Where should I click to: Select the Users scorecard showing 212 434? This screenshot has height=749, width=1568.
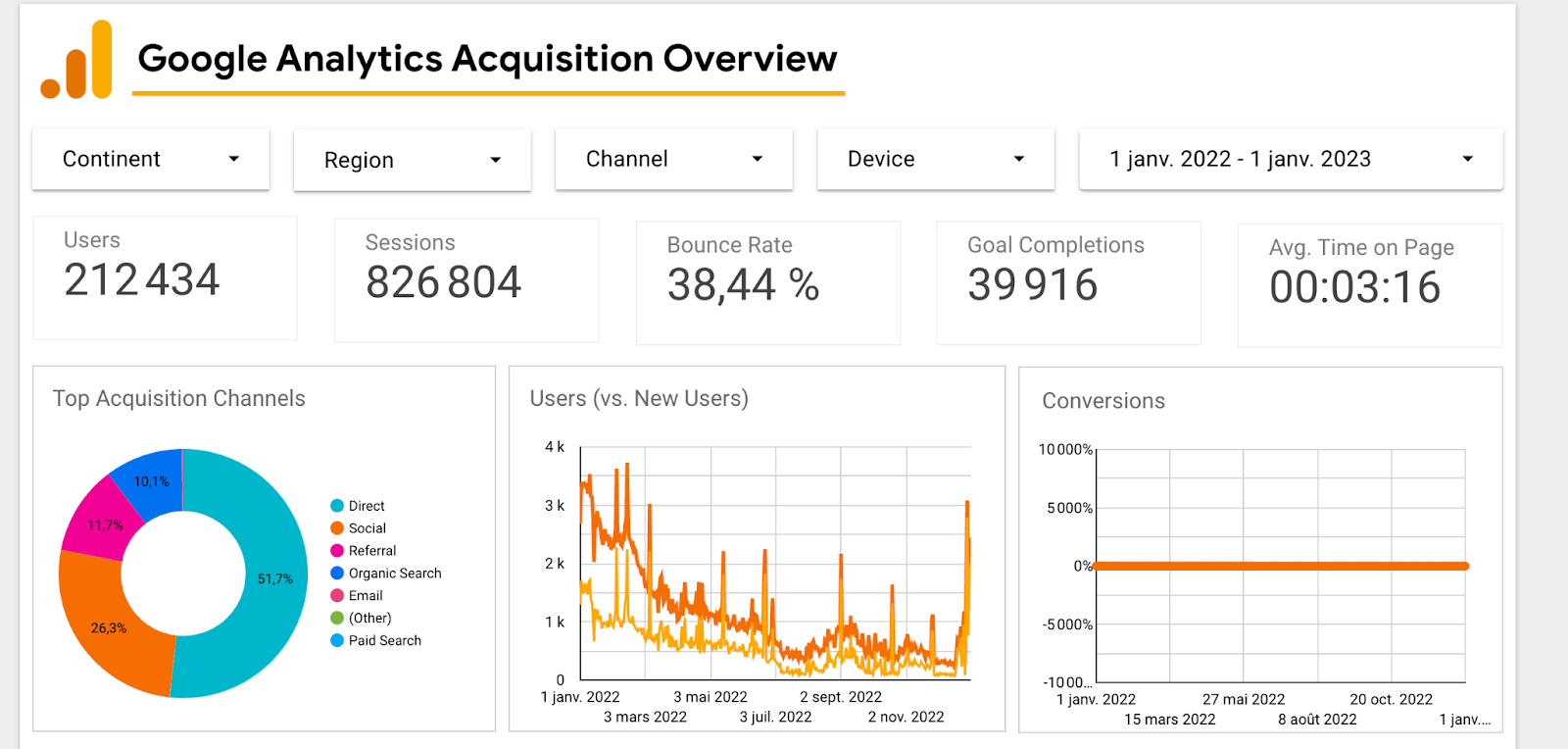165,278
